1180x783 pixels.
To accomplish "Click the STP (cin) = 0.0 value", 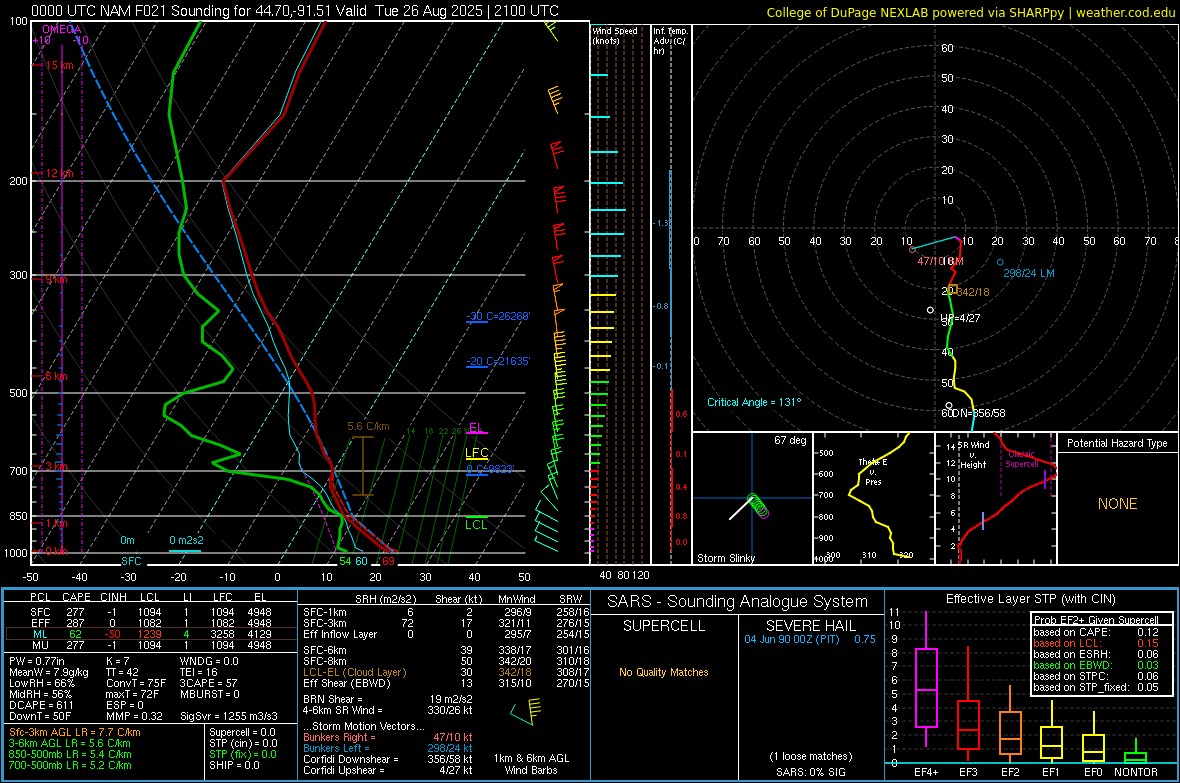I will (x=243, y=743).
